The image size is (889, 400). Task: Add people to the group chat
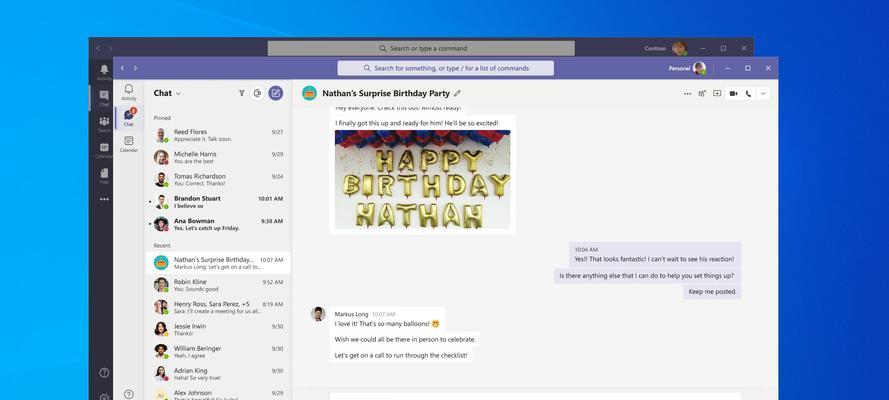pos(702,93)
